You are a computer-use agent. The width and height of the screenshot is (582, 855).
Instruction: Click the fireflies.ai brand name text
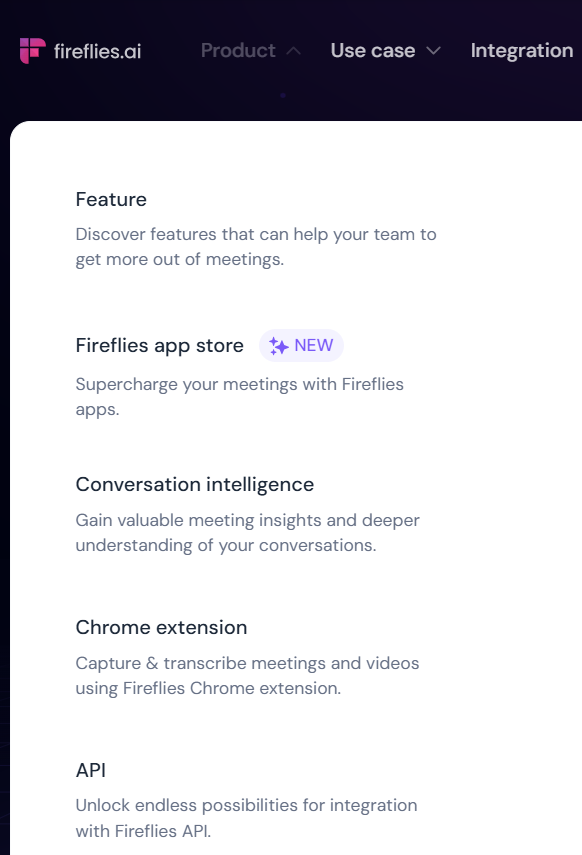click(98, 51)
